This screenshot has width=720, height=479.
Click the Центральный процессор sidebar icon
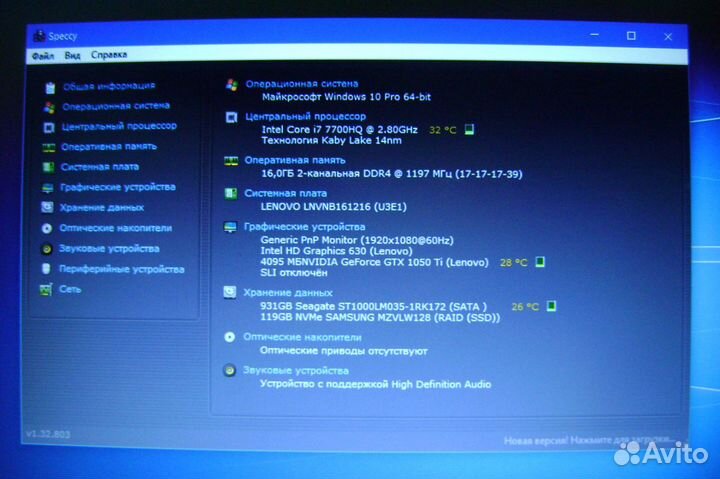click(x=49, y=127)
